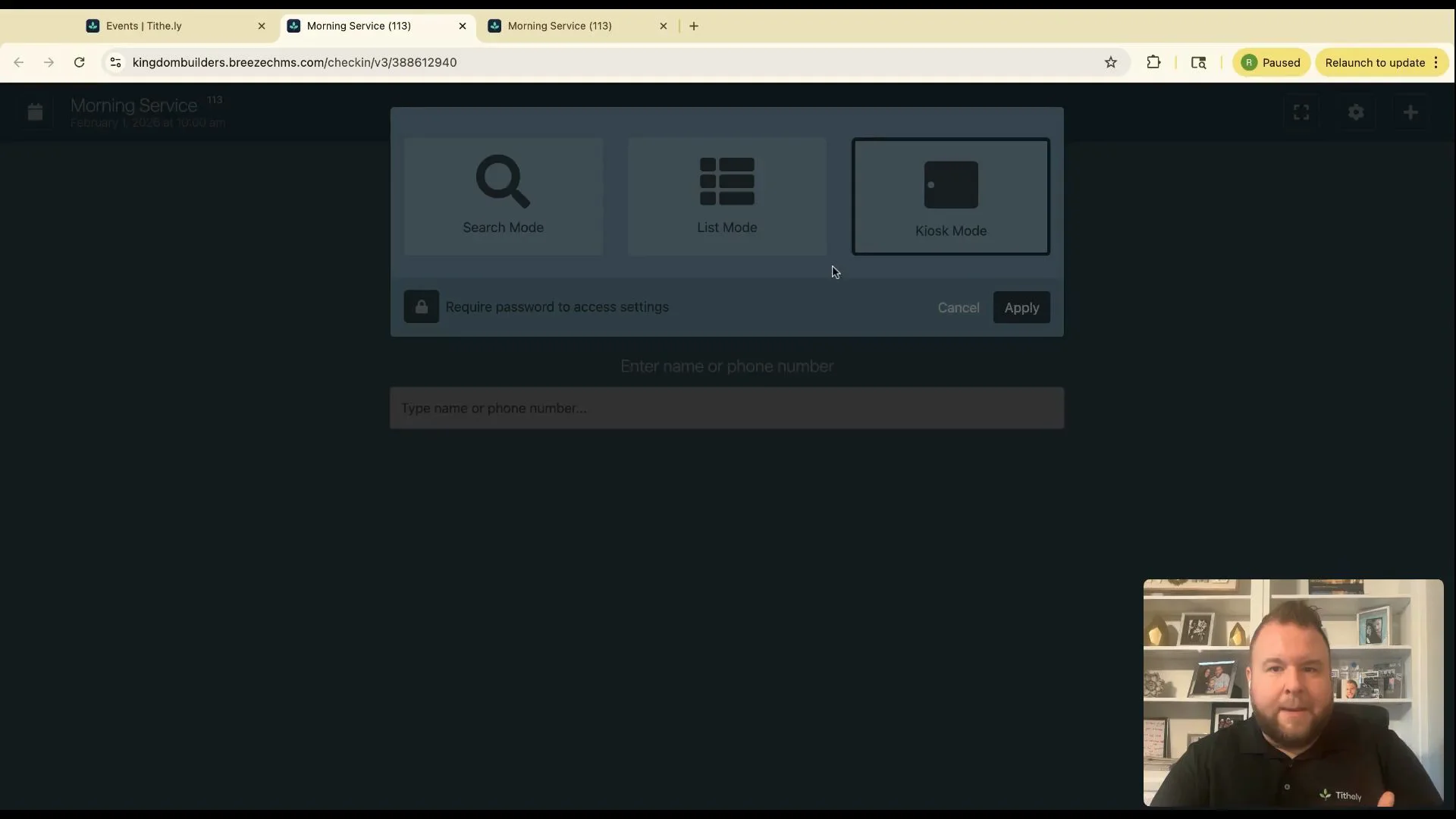The width and height of the screenshot is (1456, 819).
Task: Select Search Mode magnifier option
Action: coord(503,196)
